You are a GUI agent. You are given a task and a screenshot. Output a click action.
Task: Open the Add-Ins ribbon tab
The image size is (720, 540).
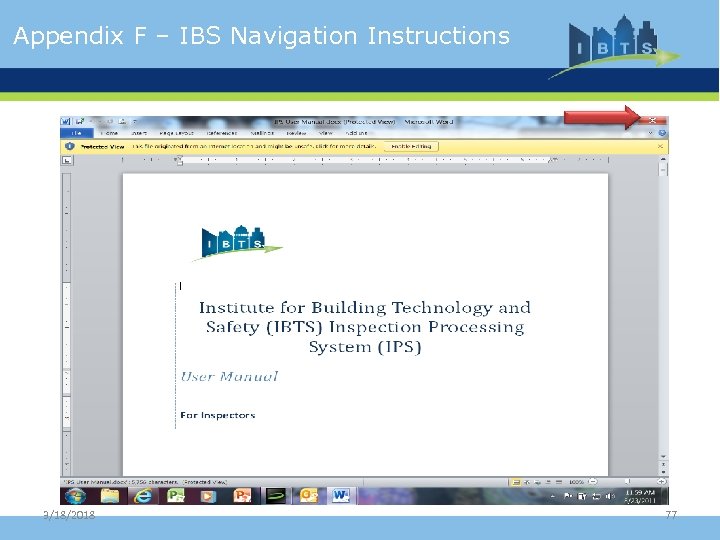[356, 133]
